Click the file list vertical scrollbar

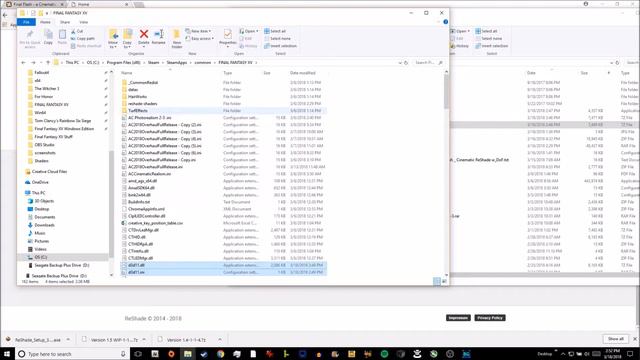[446, 92]
